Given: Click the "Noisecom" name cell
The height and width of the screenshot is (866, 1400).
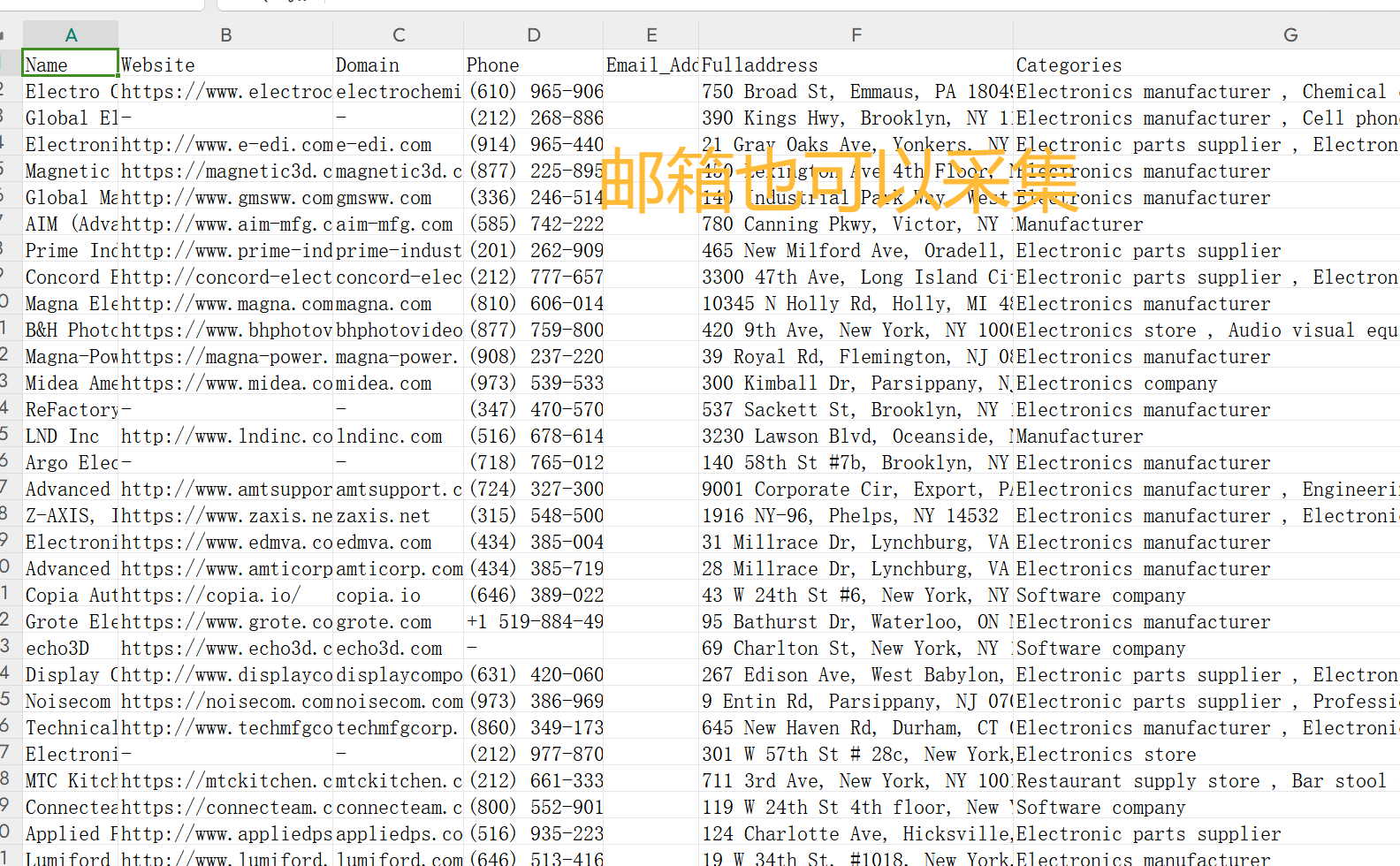Looking at the screenshot, I should coord(71,701).
